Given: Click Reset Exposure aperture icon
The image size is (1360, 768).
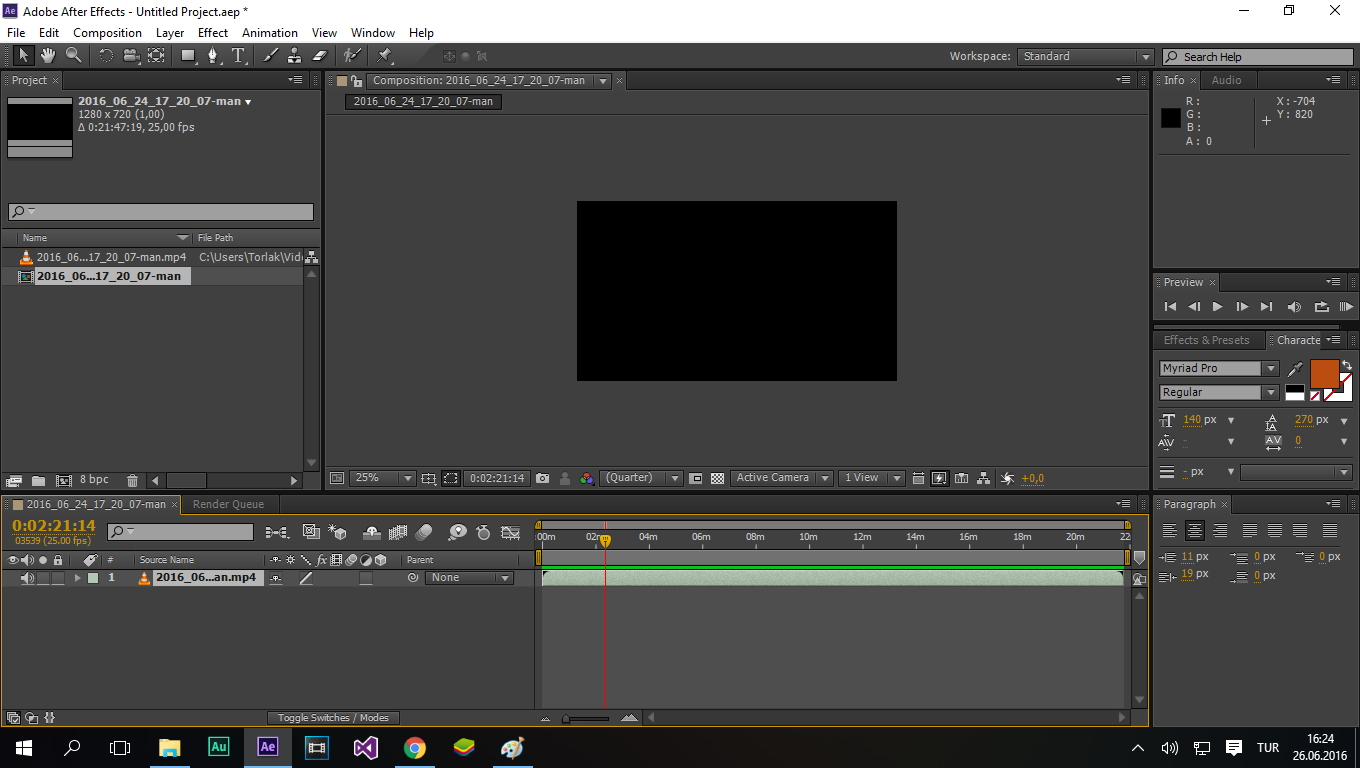Looking at the screenshot, I should 1007,478.
